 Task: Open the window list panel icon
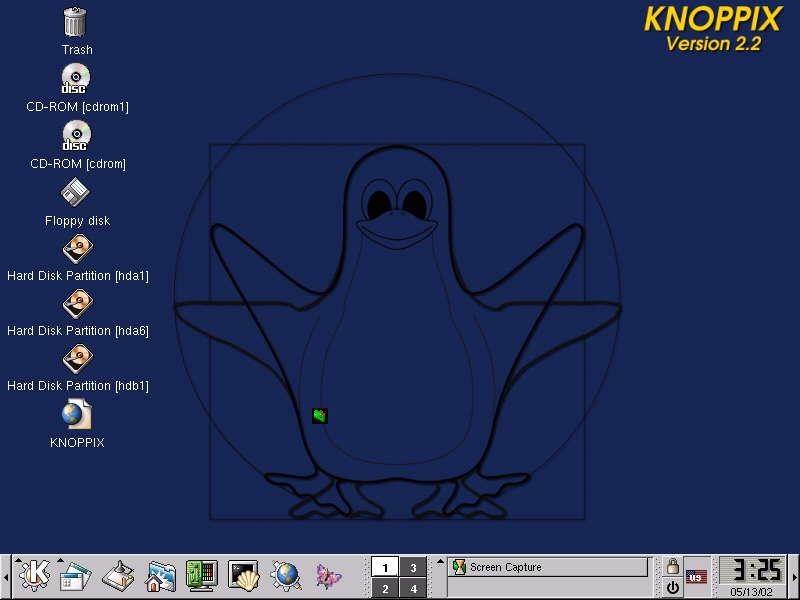coord(76,577)
